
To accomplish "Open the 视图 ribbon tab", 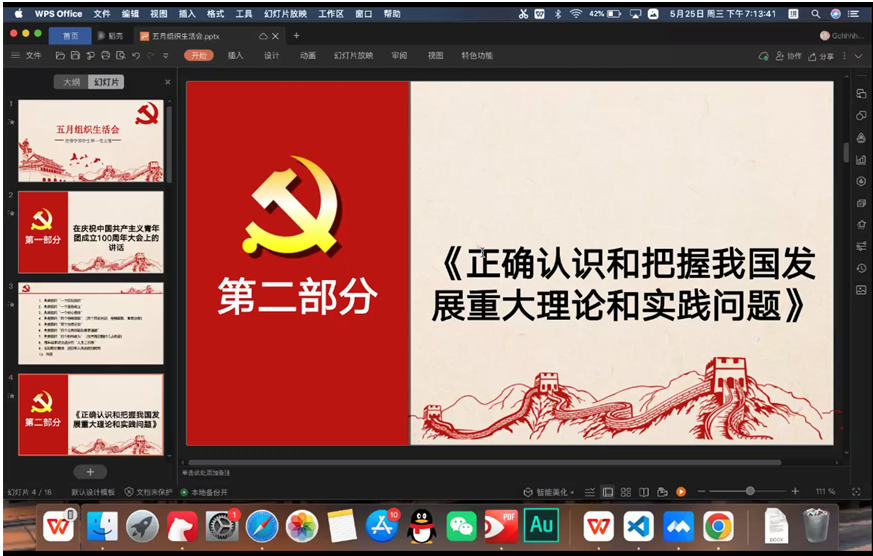I will [435, 56].
